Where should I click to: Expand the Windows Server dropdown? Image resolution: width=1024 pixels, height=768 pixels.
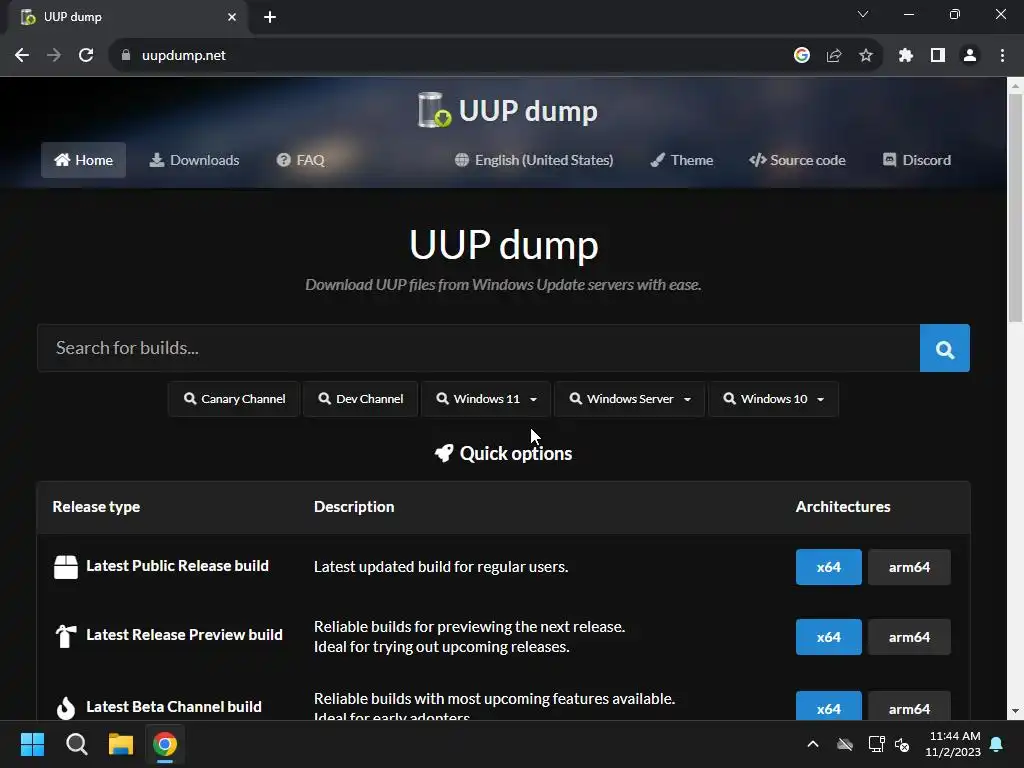[x=630, y=399]
